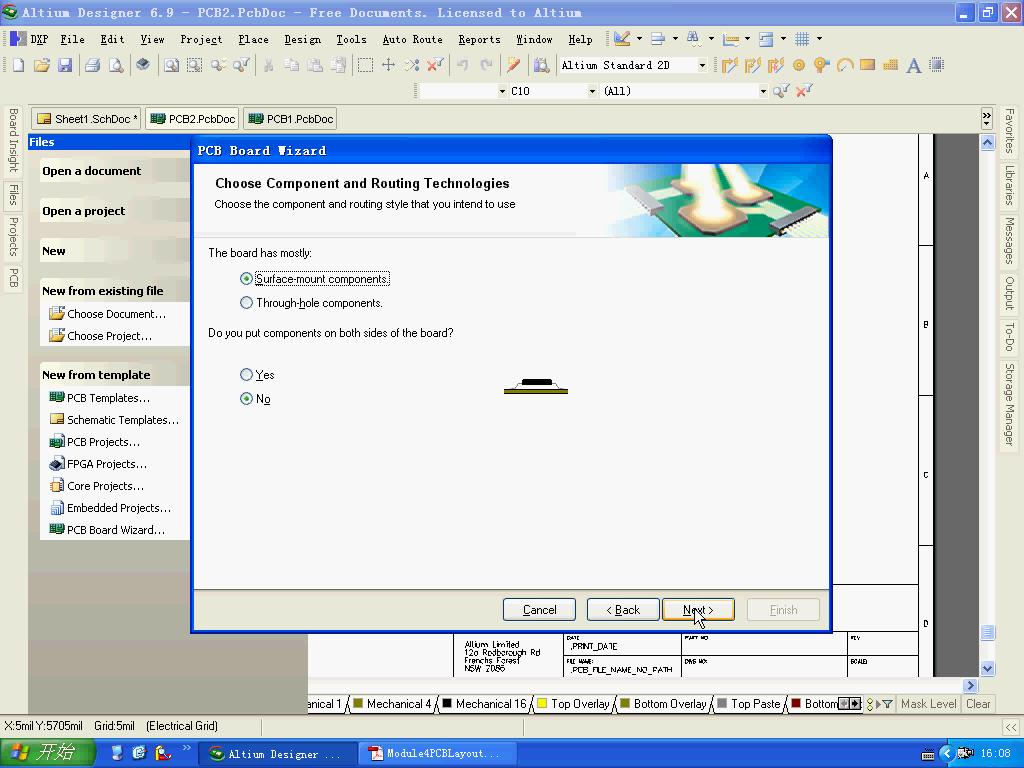Open the File menu
Screen dimensions: 1024x768
[x=72, y=39]
